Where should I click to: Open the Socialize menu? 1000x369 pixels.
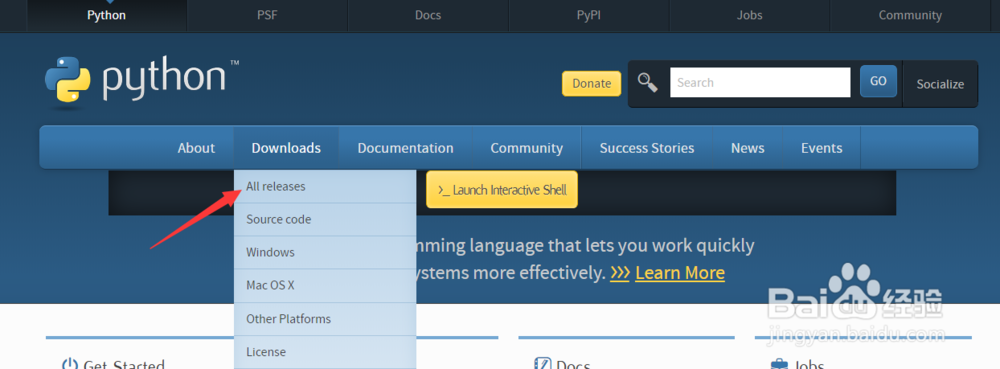940,84
